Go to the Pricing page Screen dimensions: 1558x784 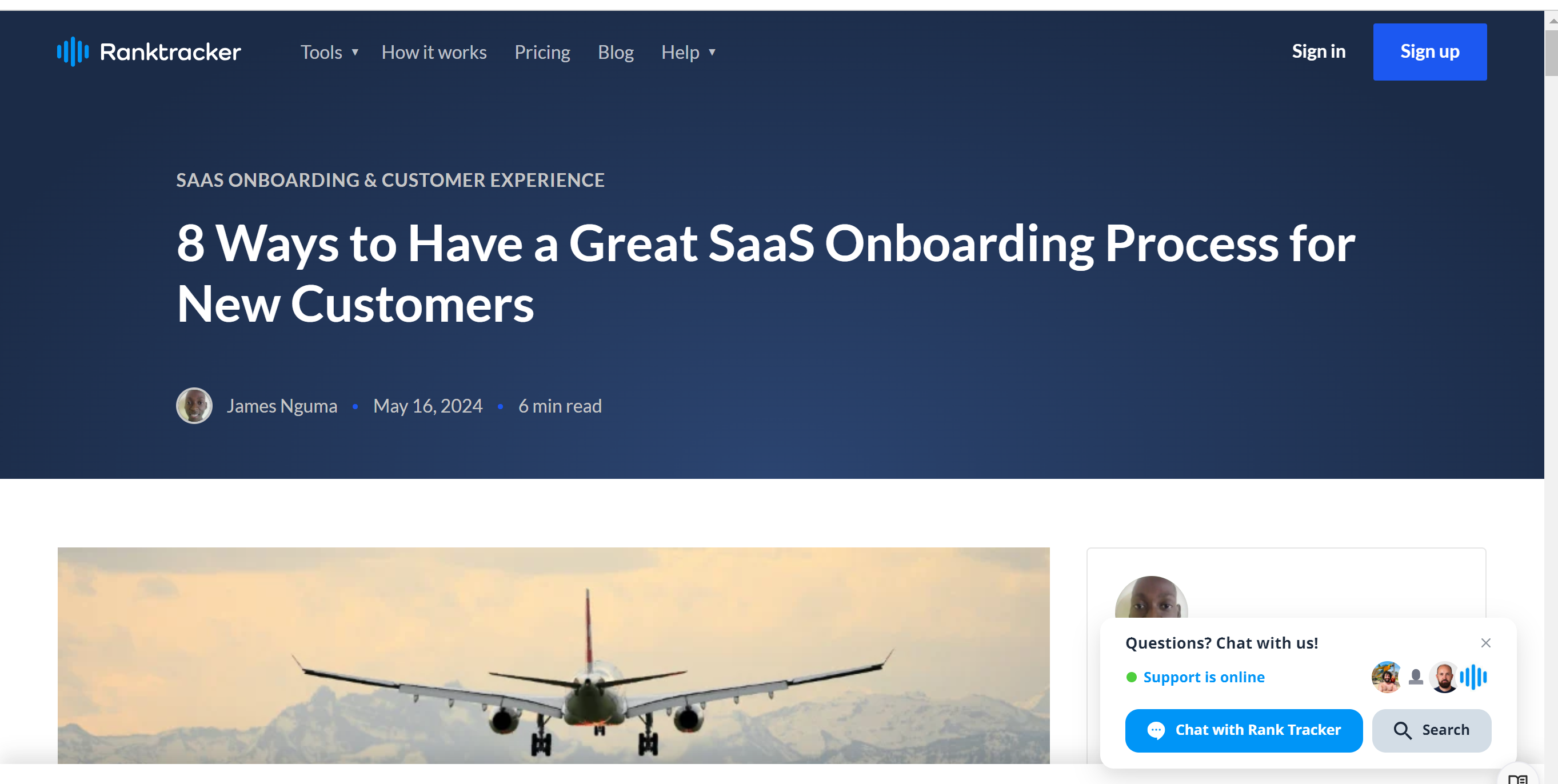pos(542,52)
